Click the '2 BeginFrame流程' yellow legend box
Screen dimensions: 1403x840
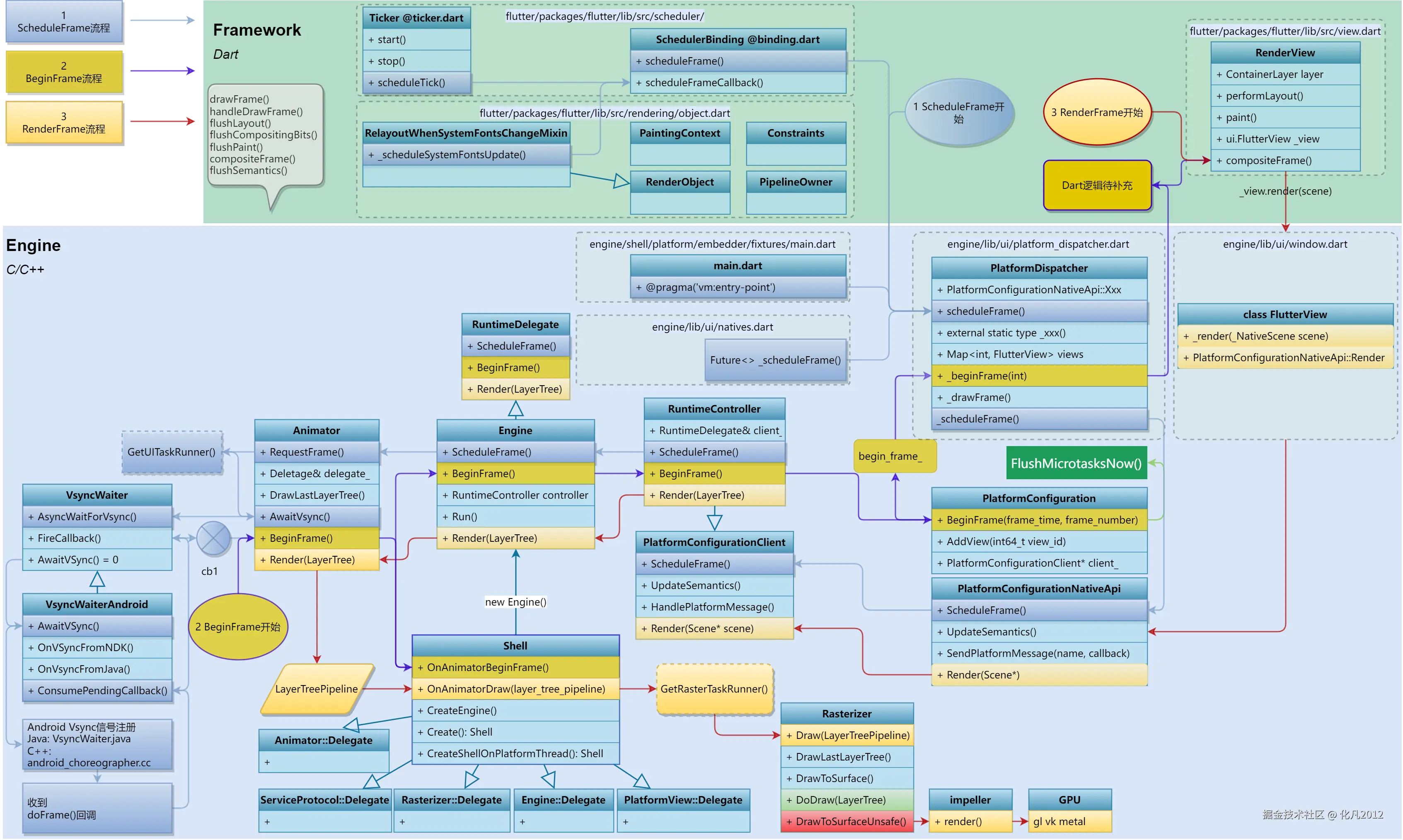[x=63, y=72]
